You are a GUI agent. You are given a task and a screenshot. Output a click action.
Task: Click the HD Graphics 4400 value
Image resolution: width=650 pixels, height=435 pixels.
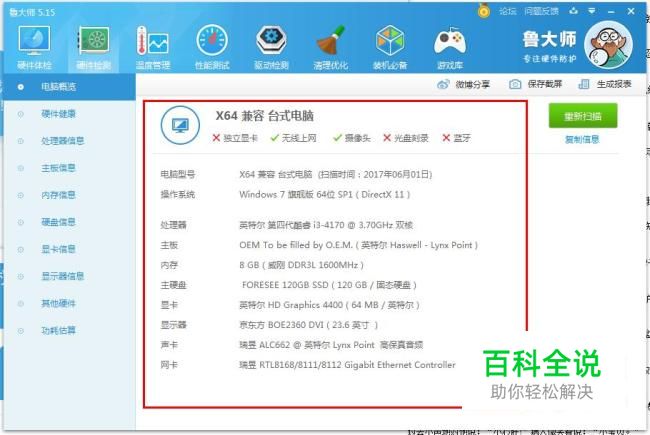point(329,305)
